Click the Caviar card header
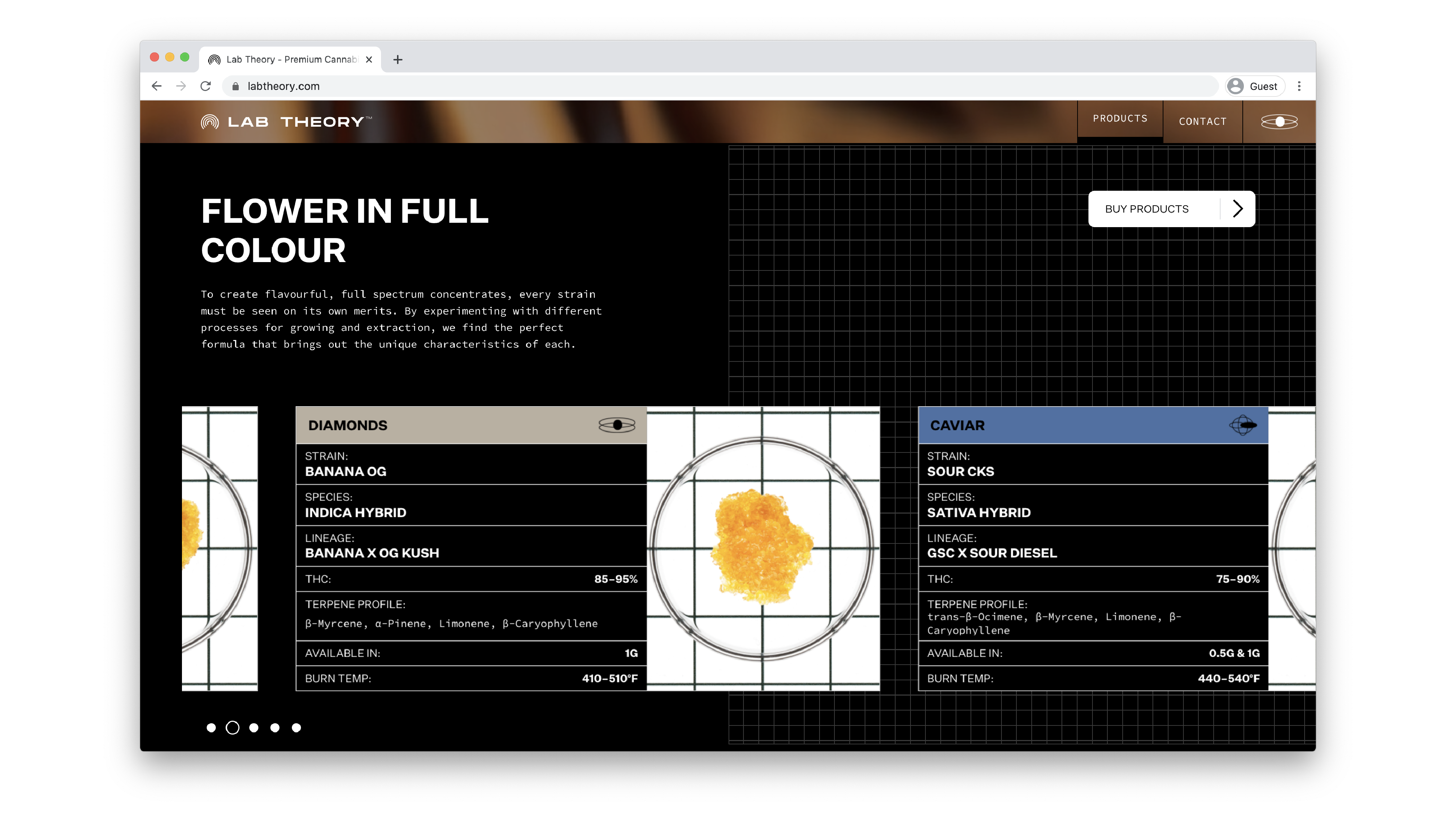Image resolution: width=1456 pixels, height=819 pixels. (x=1093, y=425)
